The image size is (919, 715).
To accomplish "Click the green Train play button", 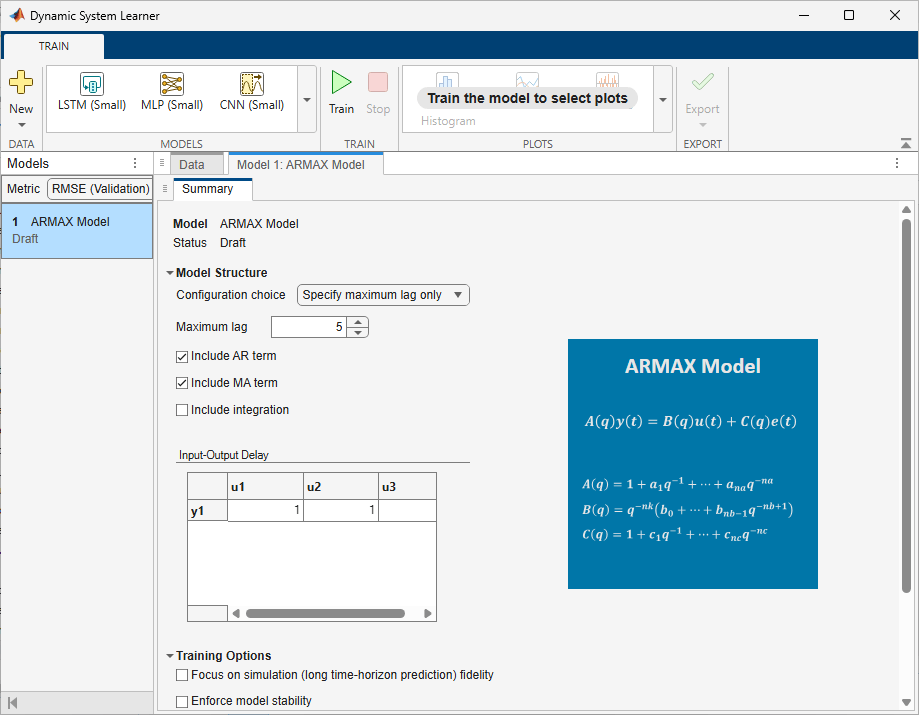I will (x=341, y=82).
